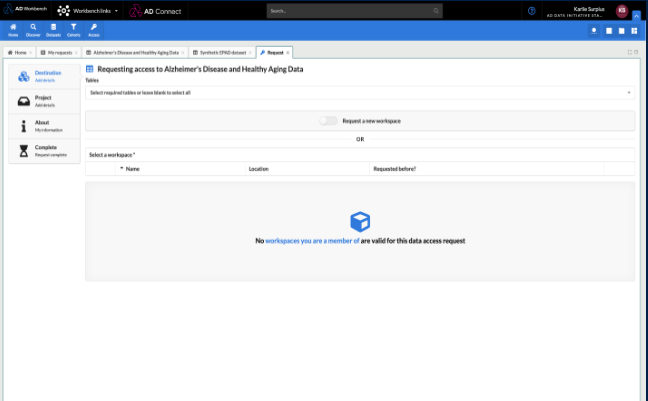
Task: Close Alzheimer's Disease and Healthy Aging Data tab
Action: coord(183,53)
